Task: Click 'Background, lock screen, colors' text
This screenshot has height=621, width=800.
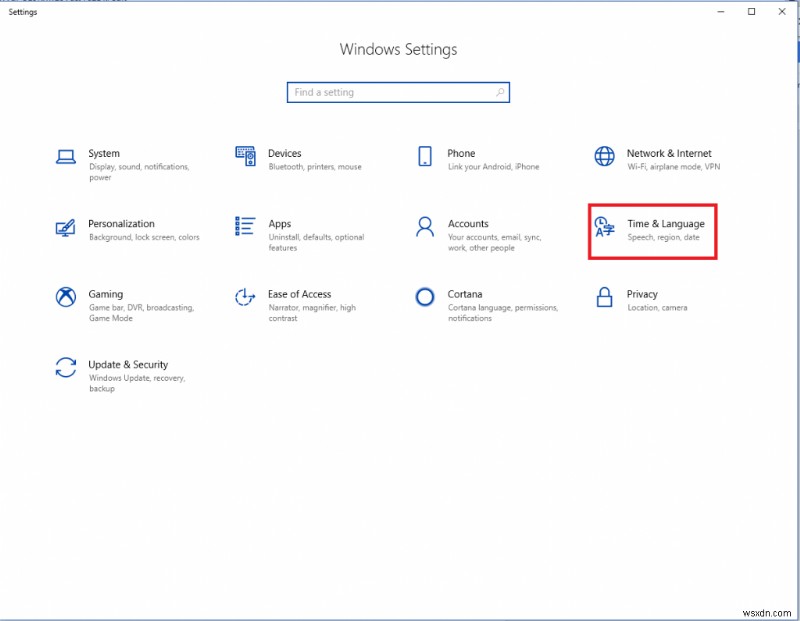Action: [x=144, y=237]
